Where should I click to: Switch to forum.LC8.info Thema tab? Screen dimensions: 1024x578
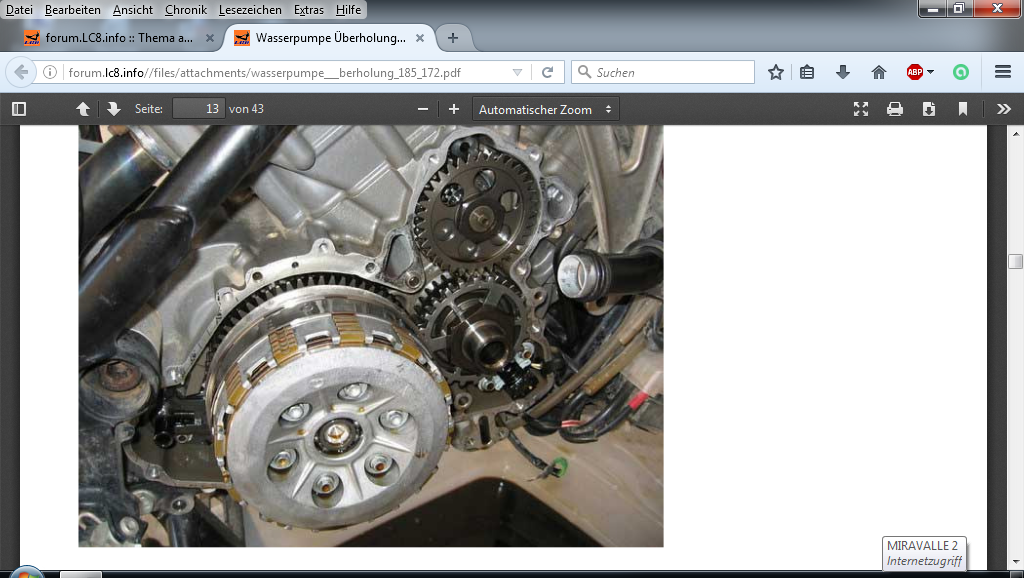[118, 38]
